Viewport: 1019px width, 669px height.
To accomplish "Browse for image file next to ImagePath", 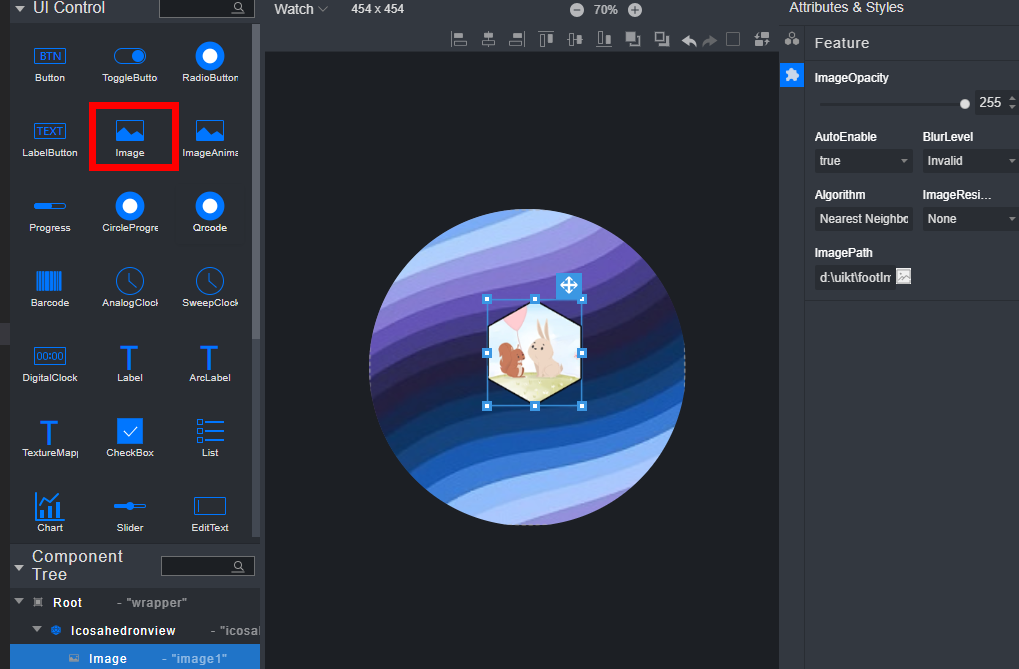I will click(x=904, y=277).
